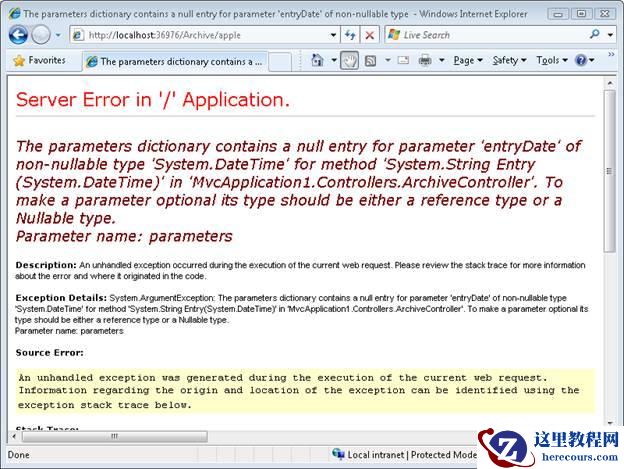This screenshot has width=624, height=469.
Task: Open the Favorites star button
Action: point(39,60)
